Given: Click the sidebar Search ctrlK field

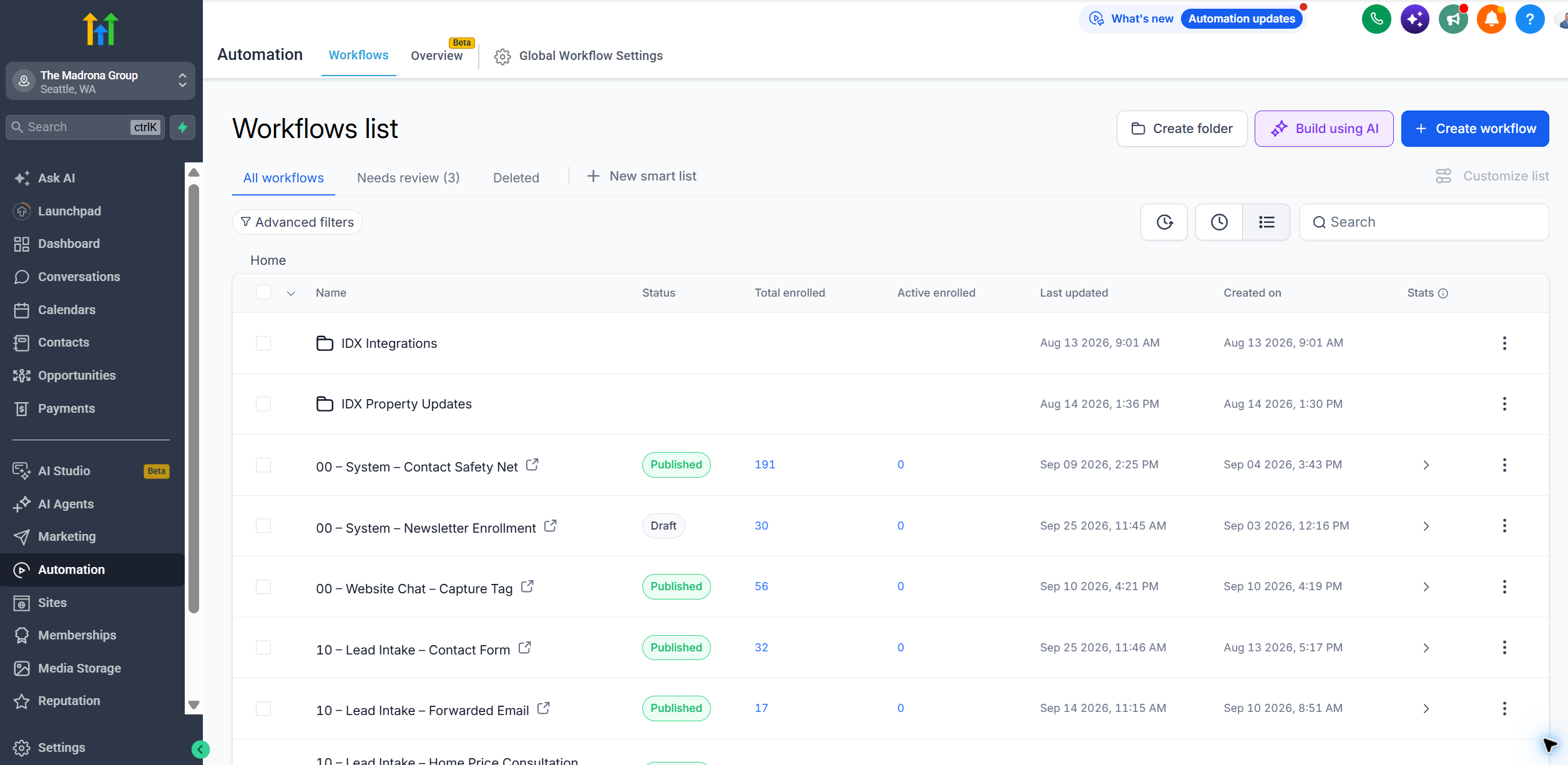Looking at the screenshot, I should tap(85, 127).
